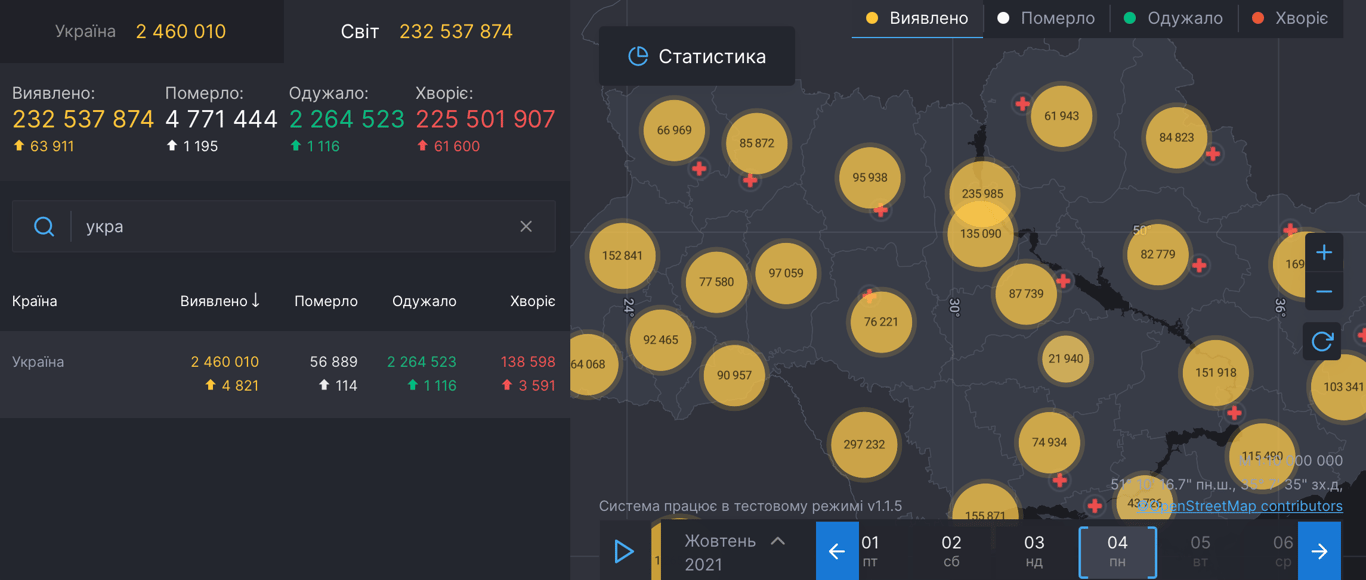Reset the map view with refresh icon
Viewport: 1366px width, 580px height.
(x=1322, y=341)
